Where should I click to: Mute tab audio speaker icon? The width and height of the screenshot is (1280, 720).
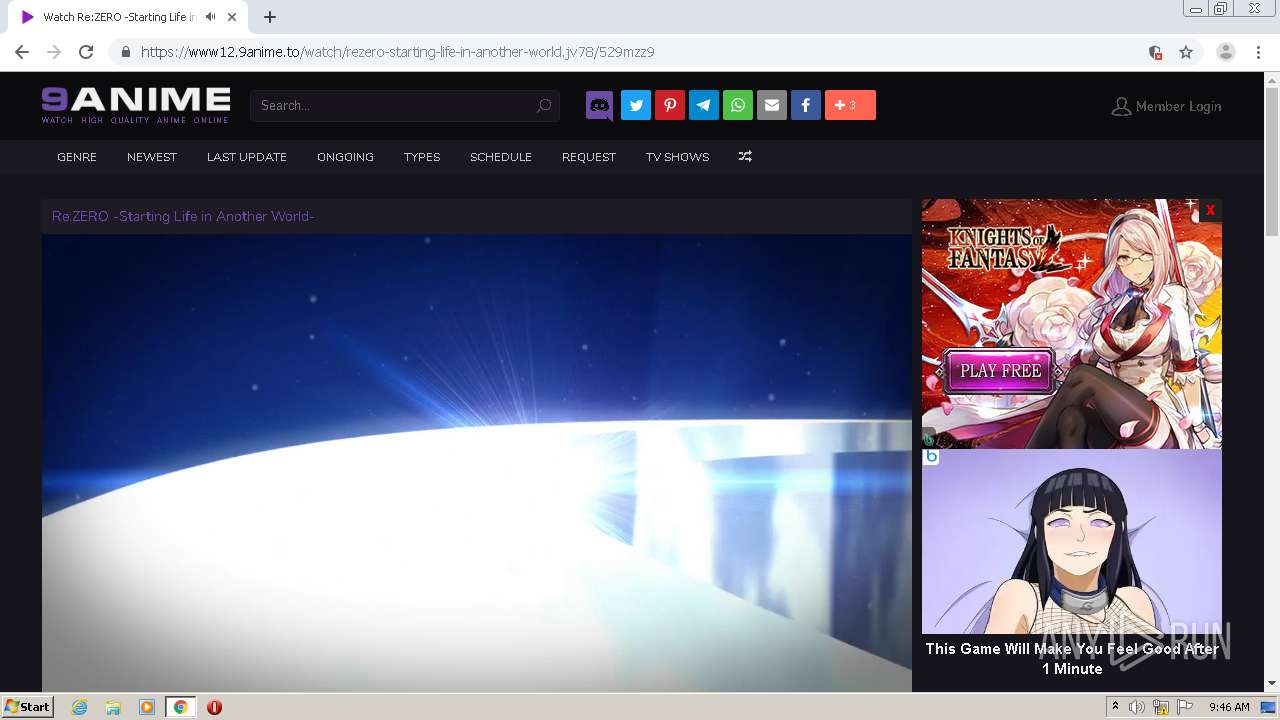(210, 17)
